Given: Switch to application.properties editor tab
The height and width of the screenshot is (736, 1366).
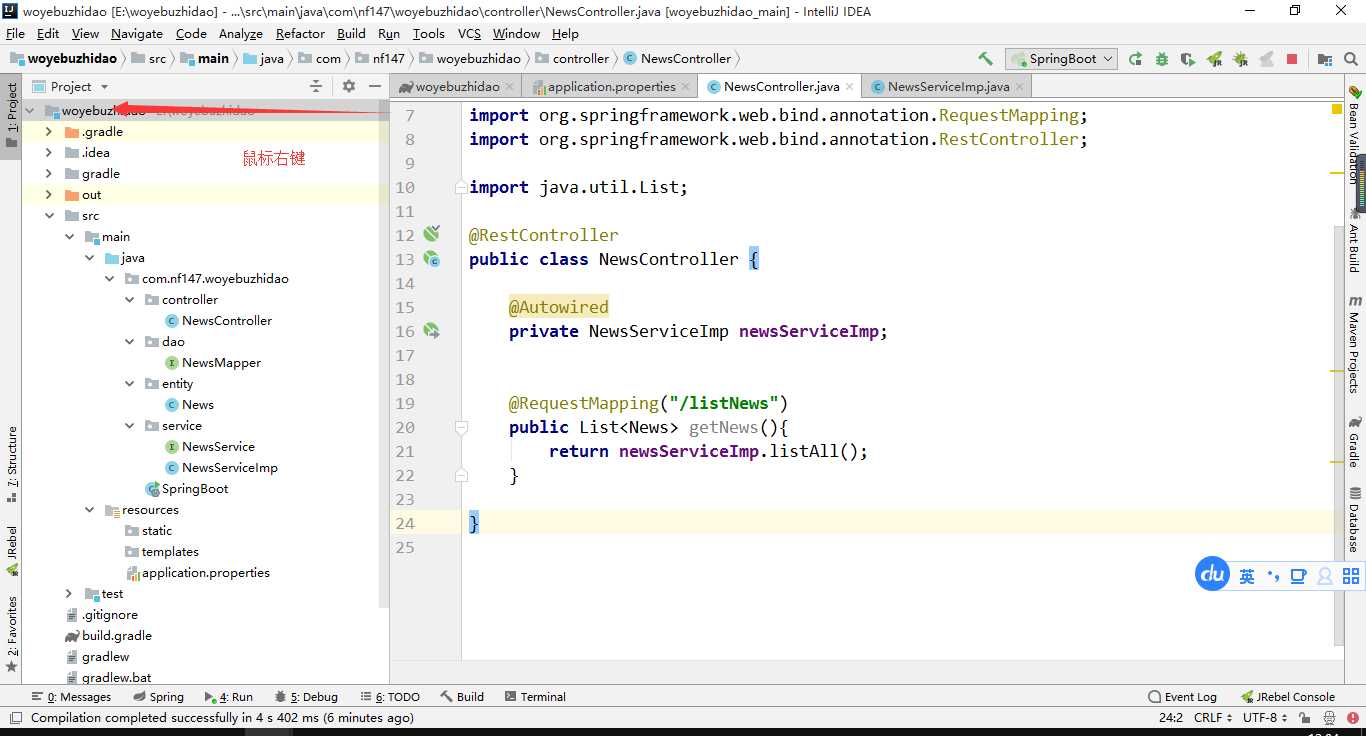Looking at the screenshot, I should [611, 87].
